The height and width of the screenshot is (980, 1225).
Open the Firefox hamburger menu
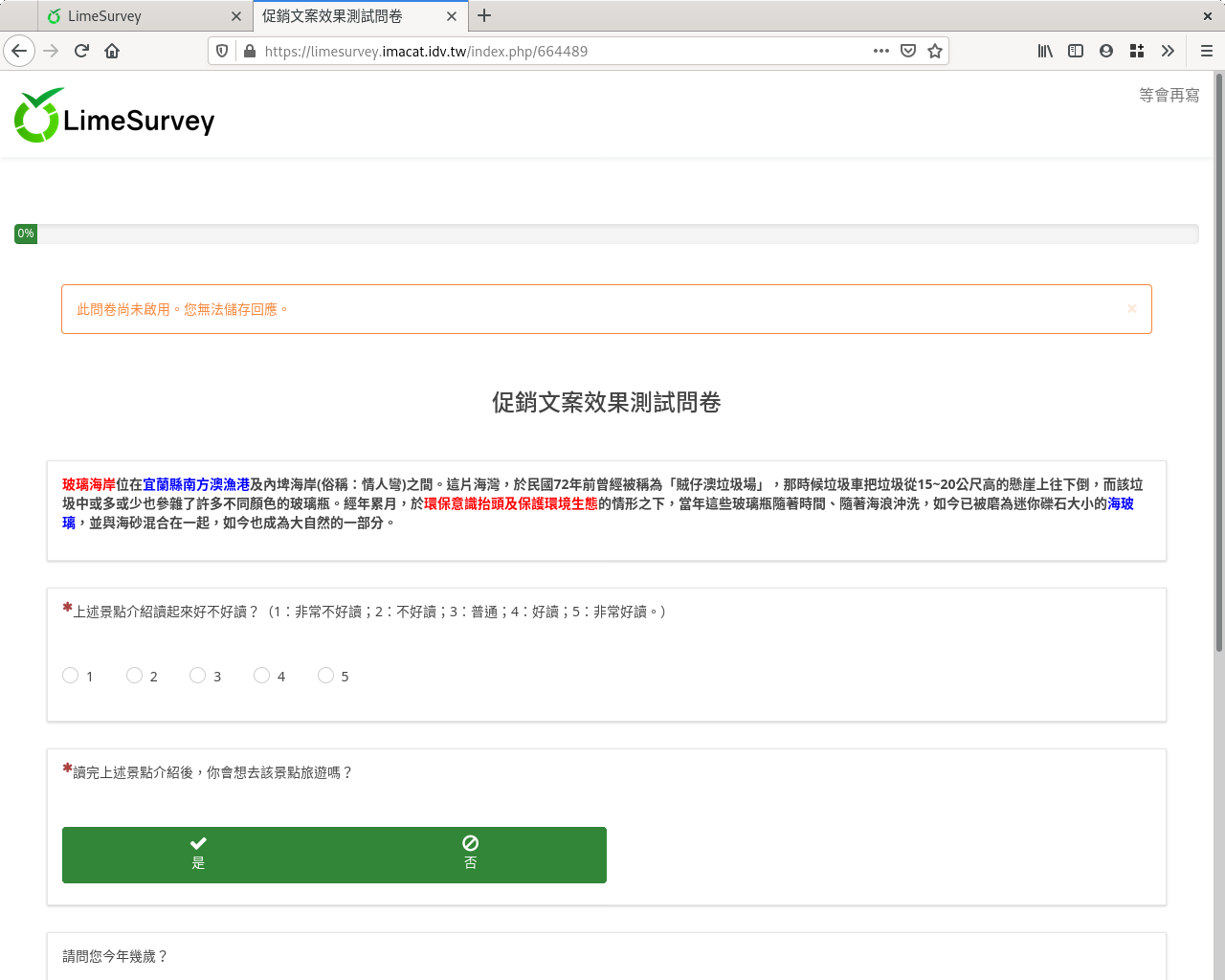pos(1207,51)
